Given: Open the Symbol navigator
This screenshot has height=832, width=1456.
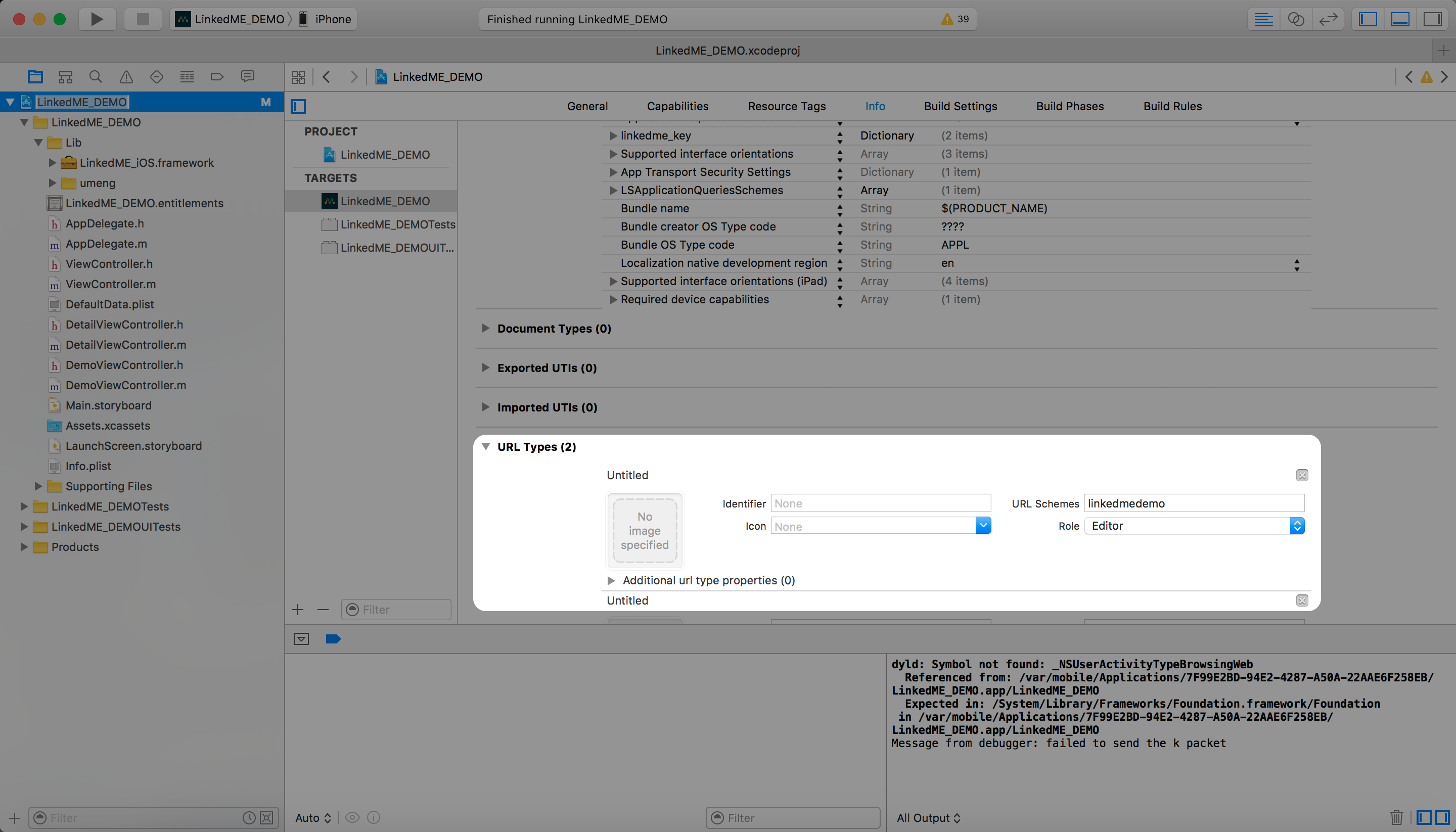Looking at the screenshot, I should (x=66, y=76).
